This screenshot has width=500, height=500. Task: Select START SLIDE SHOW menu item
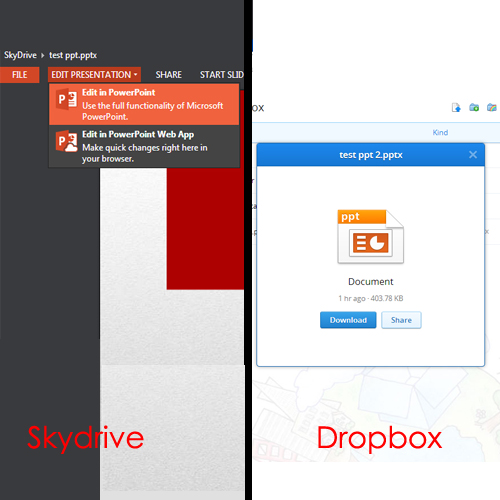221,75
